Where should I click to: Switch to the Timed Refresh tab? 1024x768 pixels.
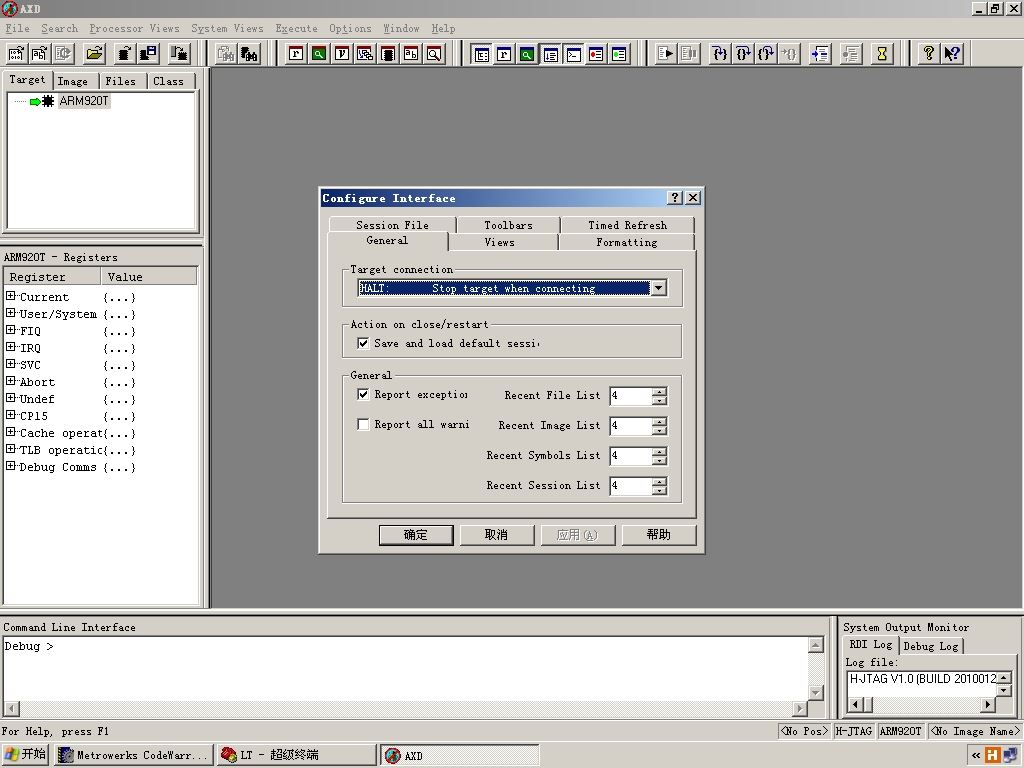click(x=627, y=225)
